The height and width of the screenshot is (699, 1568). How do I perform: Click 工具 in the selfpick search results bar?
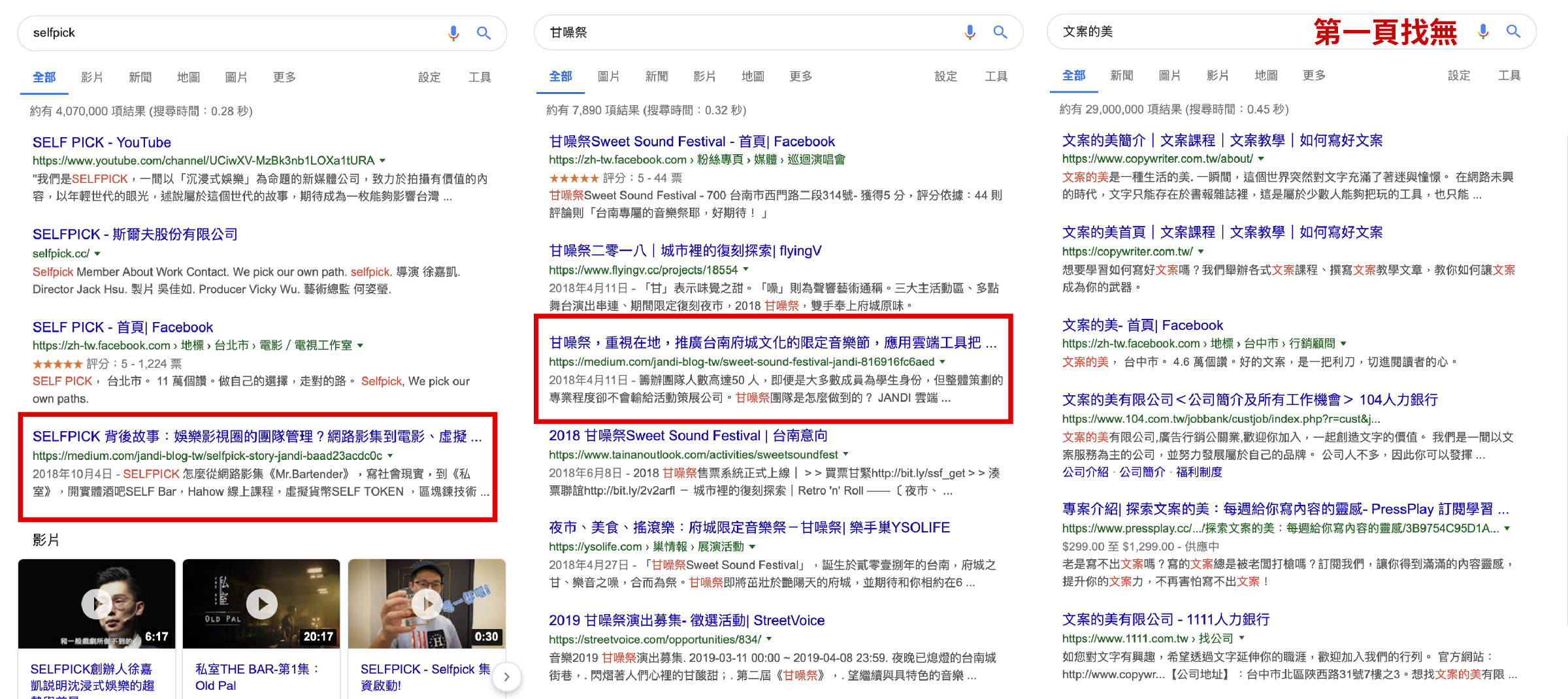(x=480, y=77)
